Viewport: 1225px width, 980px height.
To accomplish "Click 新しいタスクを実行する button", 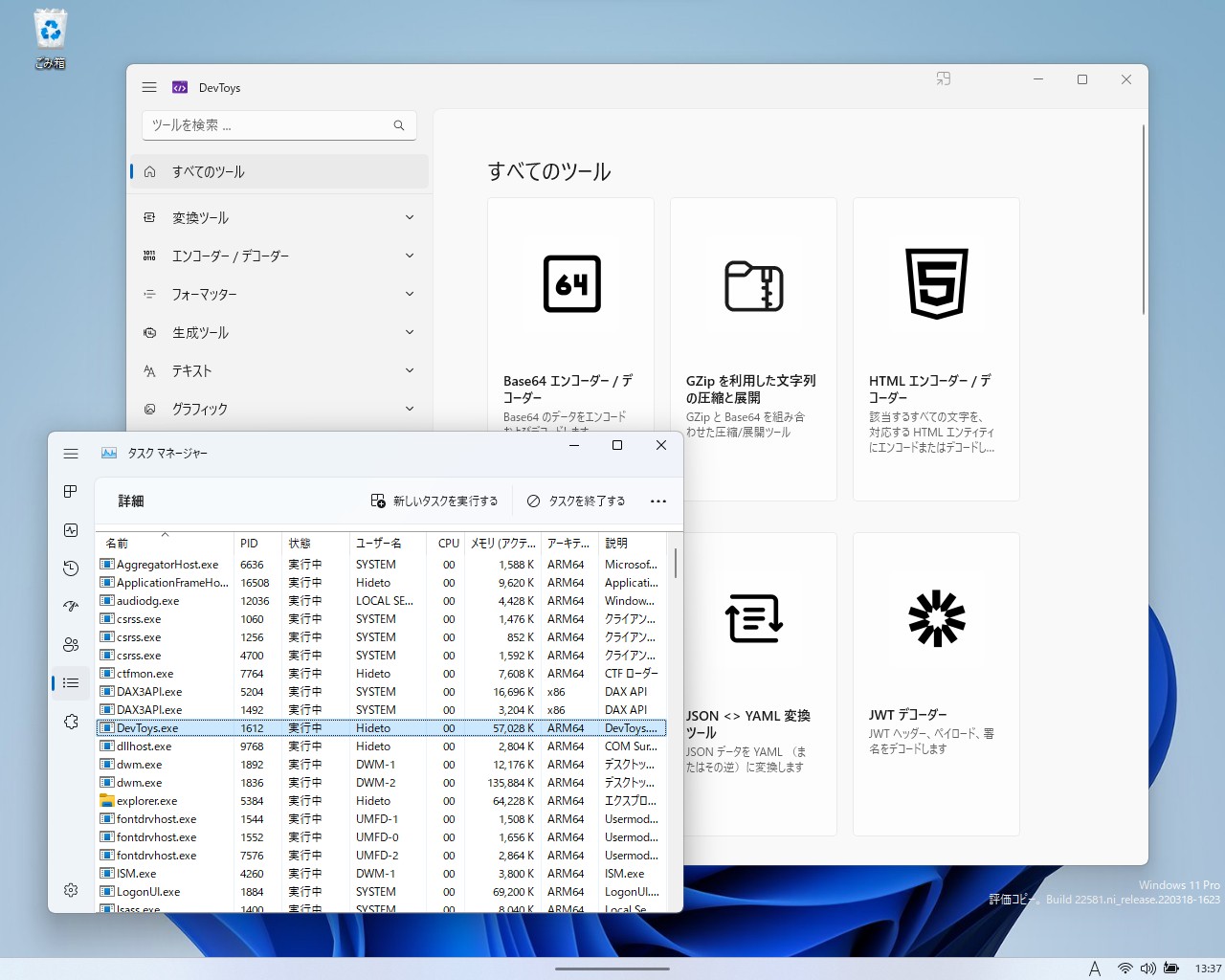I will pyautogui.click(x=434, y=501).
